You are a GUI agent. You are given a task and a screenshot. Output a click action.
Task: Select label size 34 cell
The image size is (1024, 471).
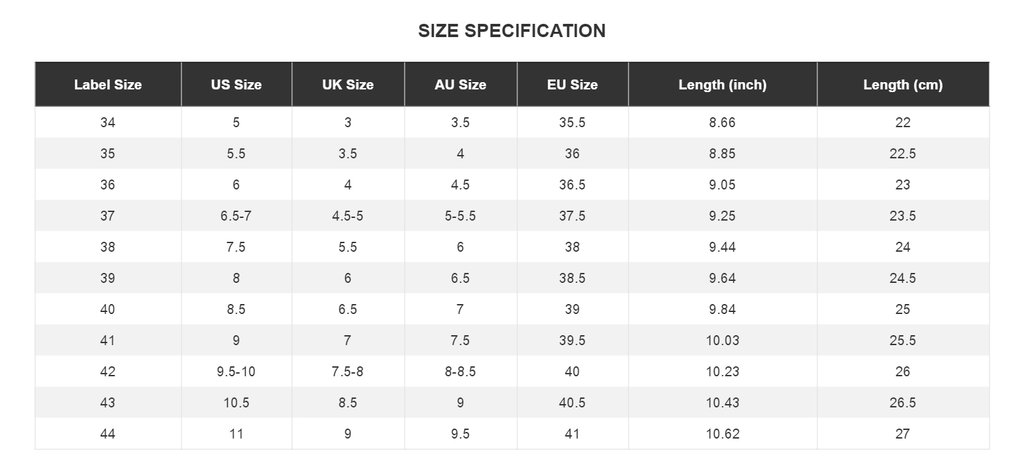click(x=108, y=122)
